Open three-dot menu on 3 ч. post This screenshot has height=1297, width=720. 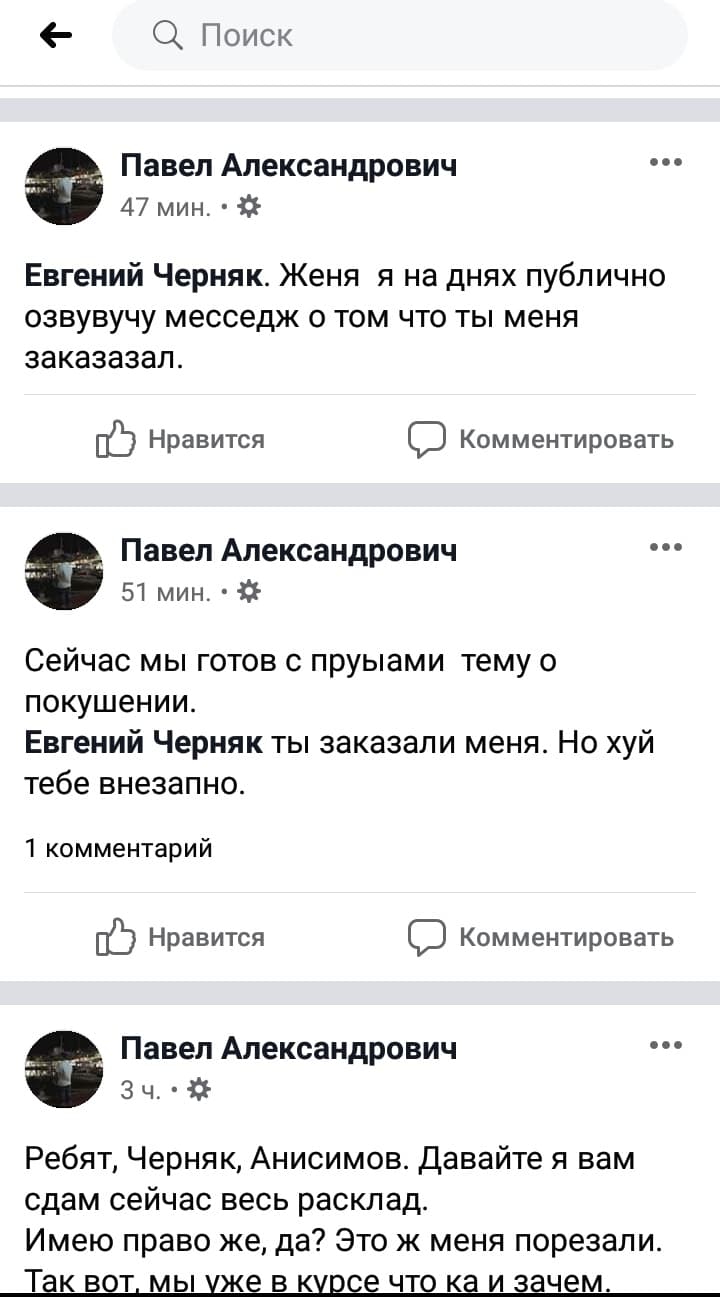(x=665, y=1045)
